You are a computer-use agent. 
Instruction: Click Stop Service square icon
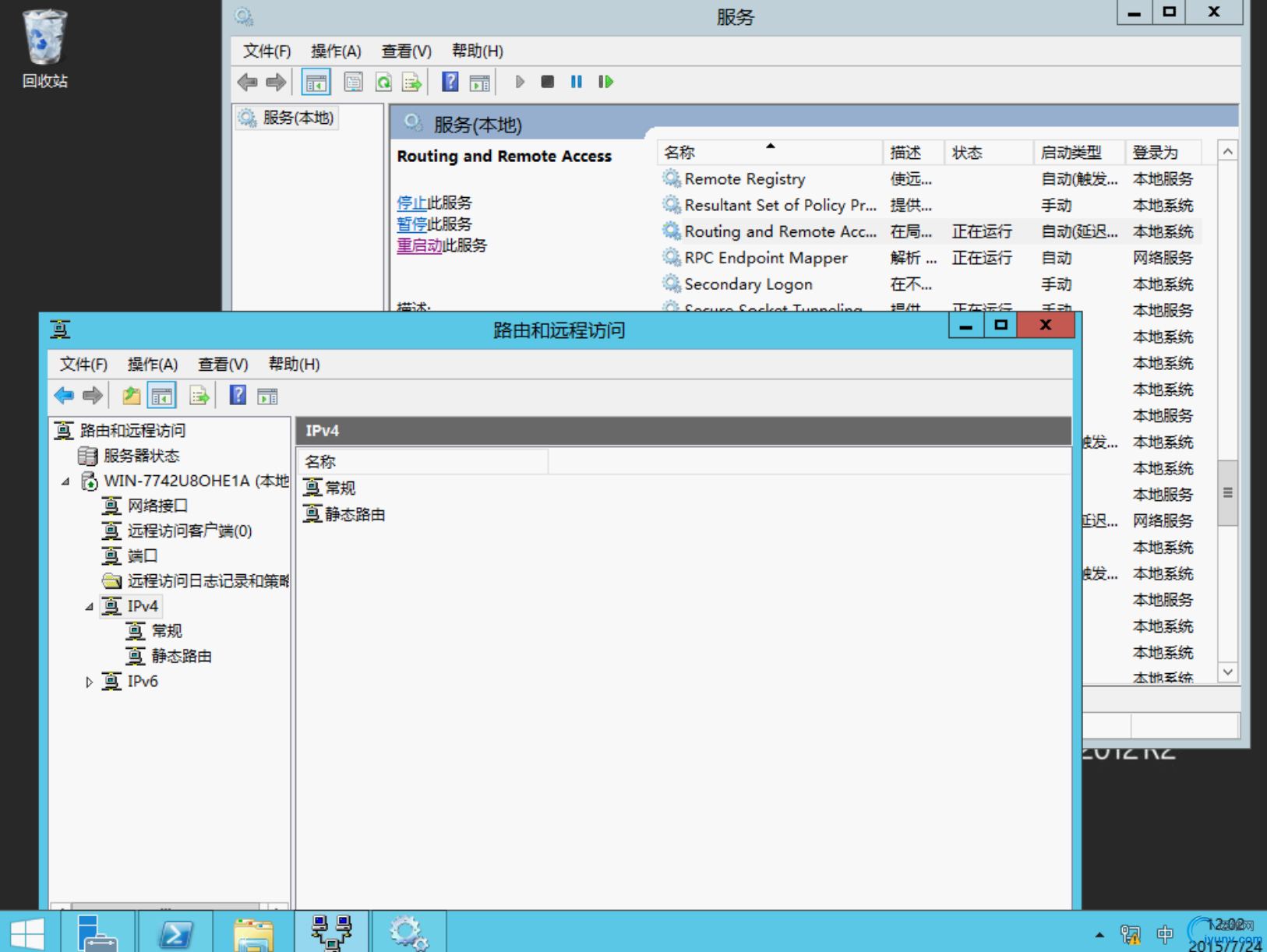click(548, 82)
